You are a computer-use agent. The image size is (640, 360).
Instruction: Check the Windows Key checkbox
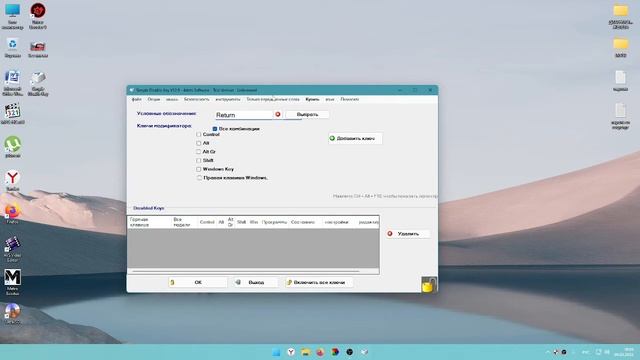199,169
